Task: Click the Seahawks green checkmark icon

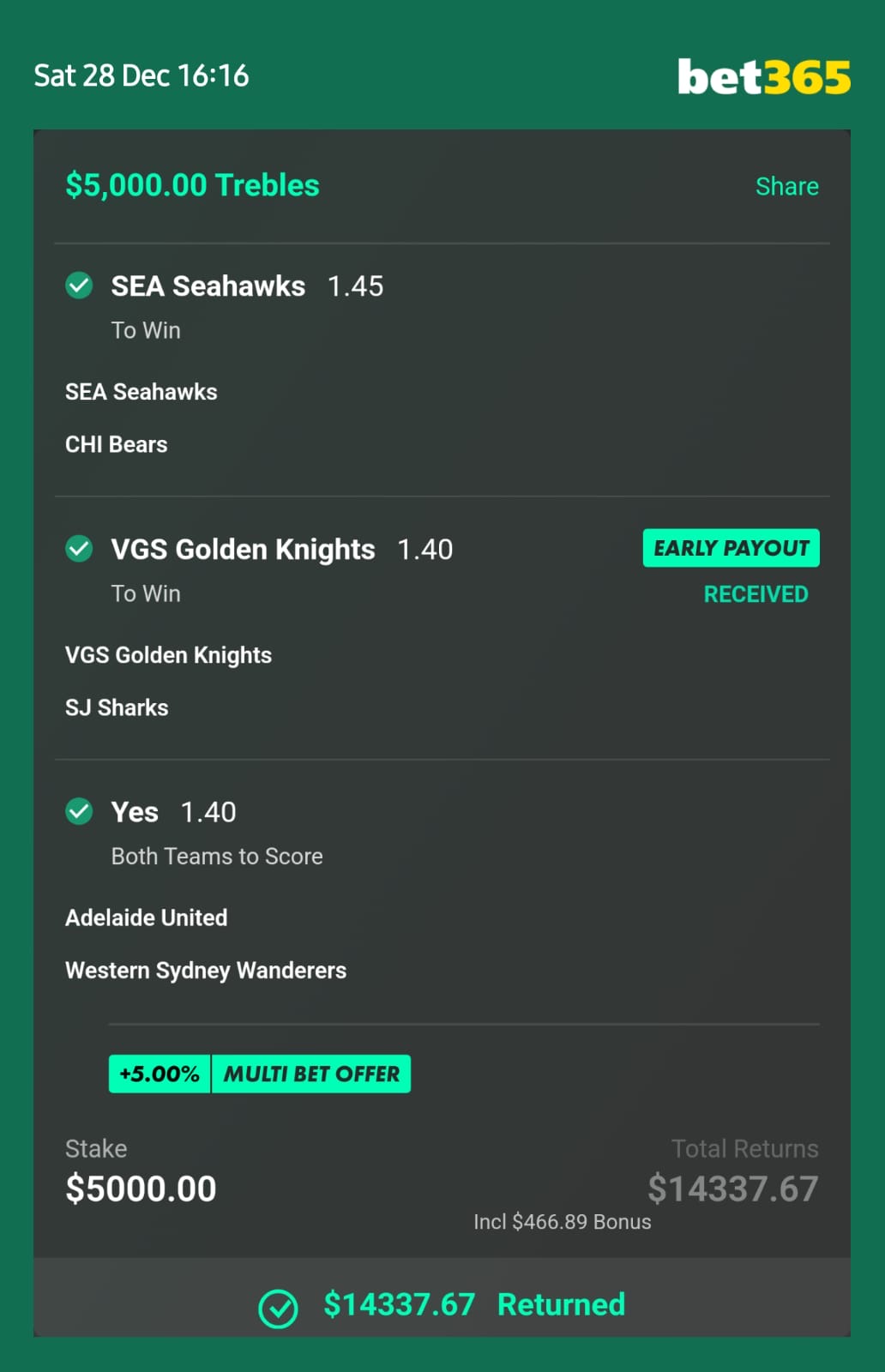Action: coord(79,285)
